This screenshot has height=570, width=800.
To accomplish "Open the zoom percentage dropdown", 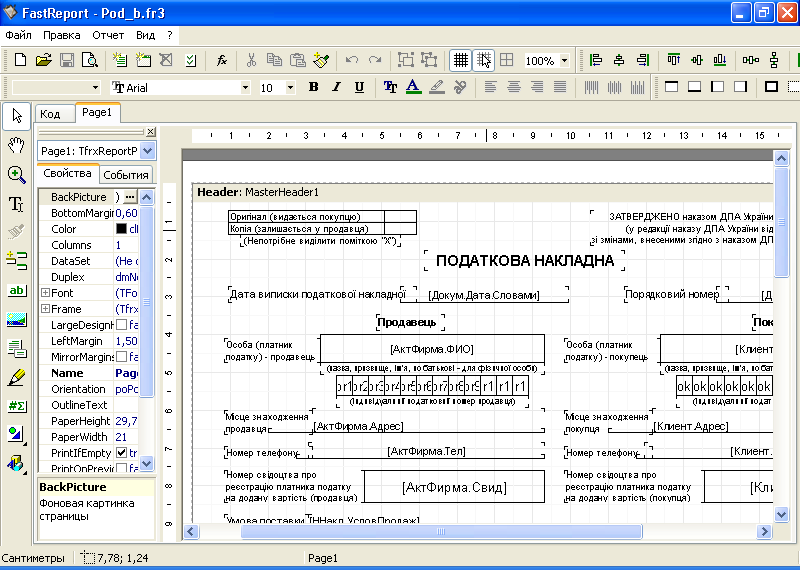I will pos(565,61).
